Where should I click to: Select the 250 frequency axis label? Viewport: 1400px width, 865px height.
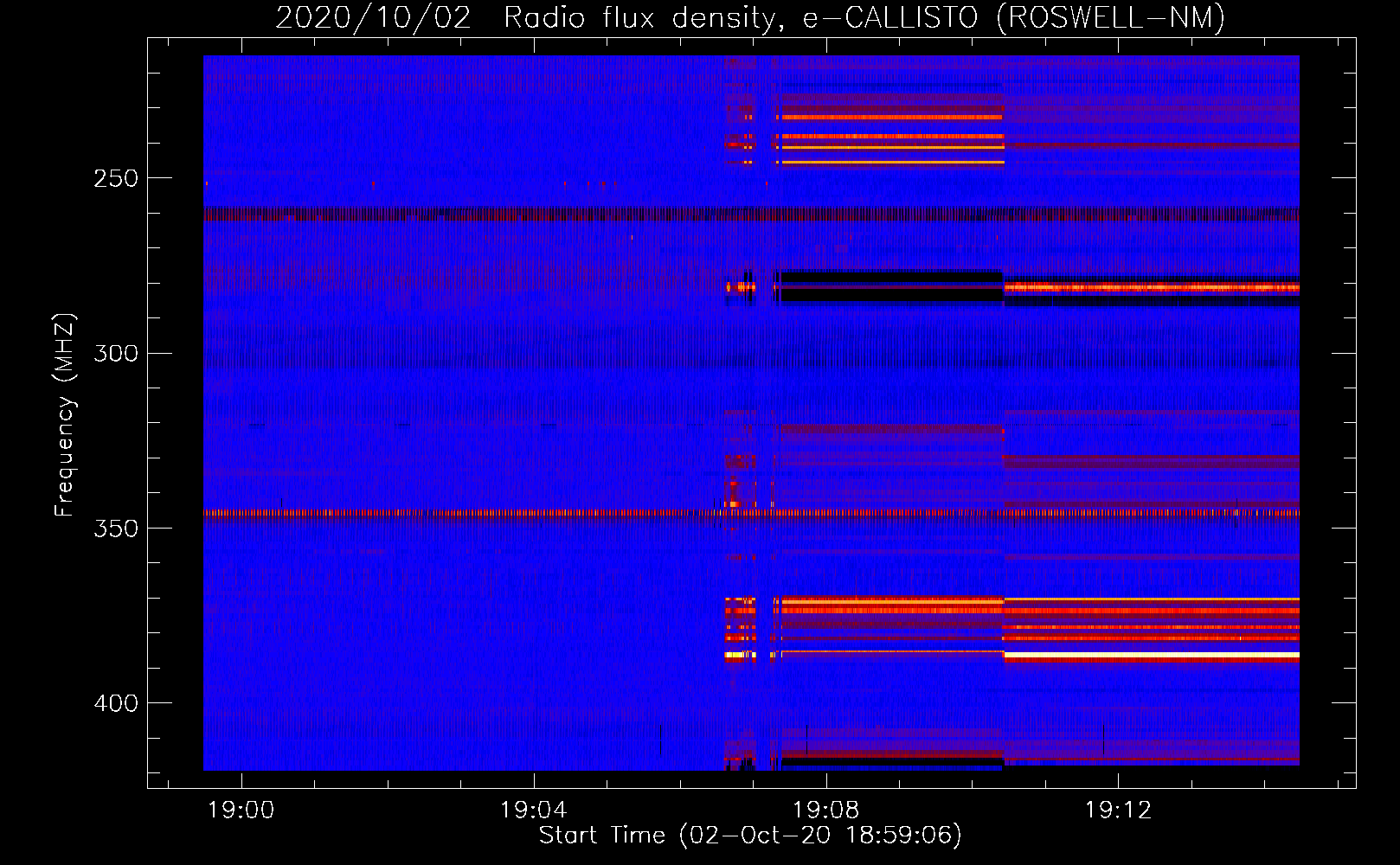pos(116,178)
